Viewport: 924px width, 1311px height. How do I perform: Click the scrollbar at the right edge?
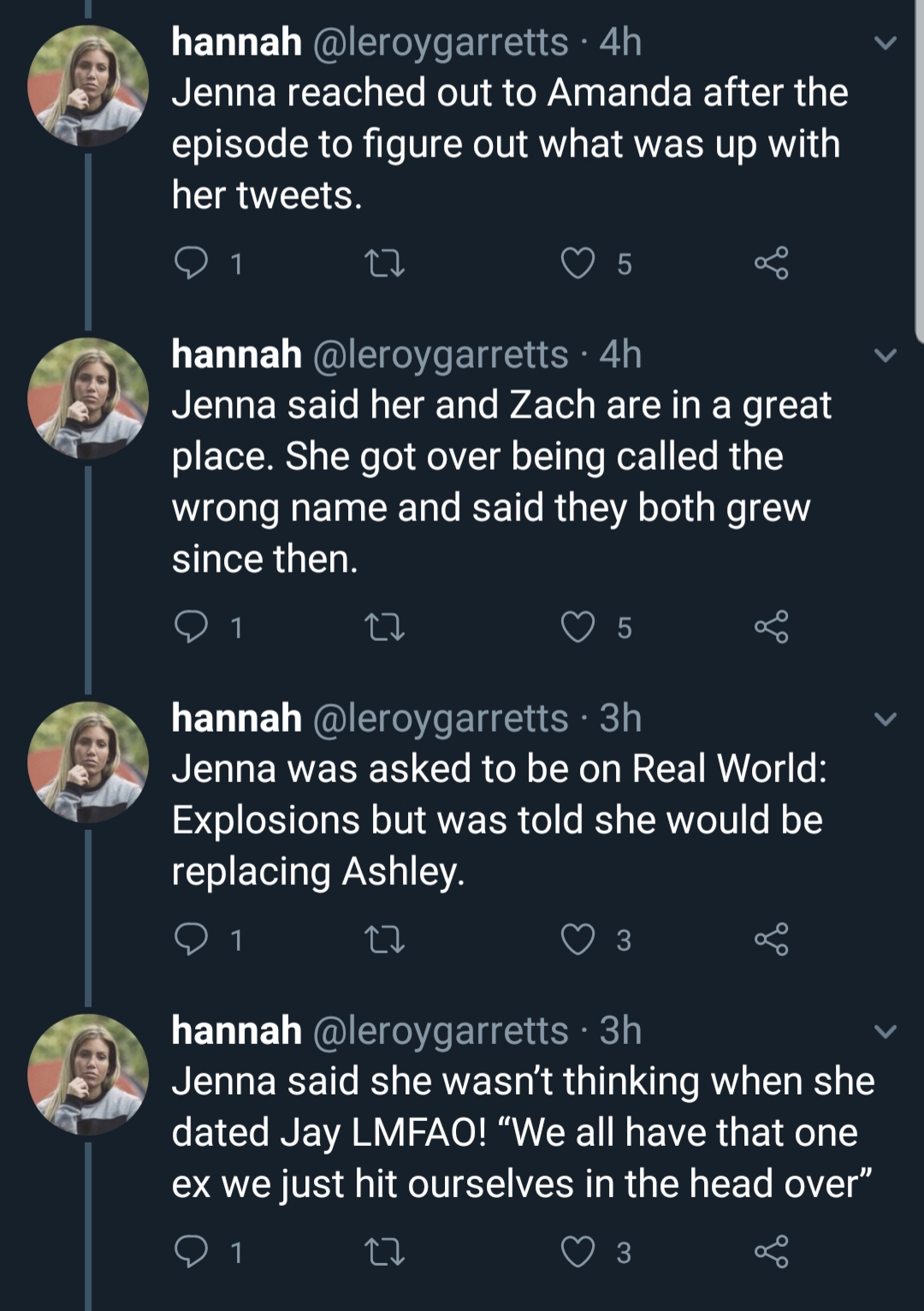920,171
